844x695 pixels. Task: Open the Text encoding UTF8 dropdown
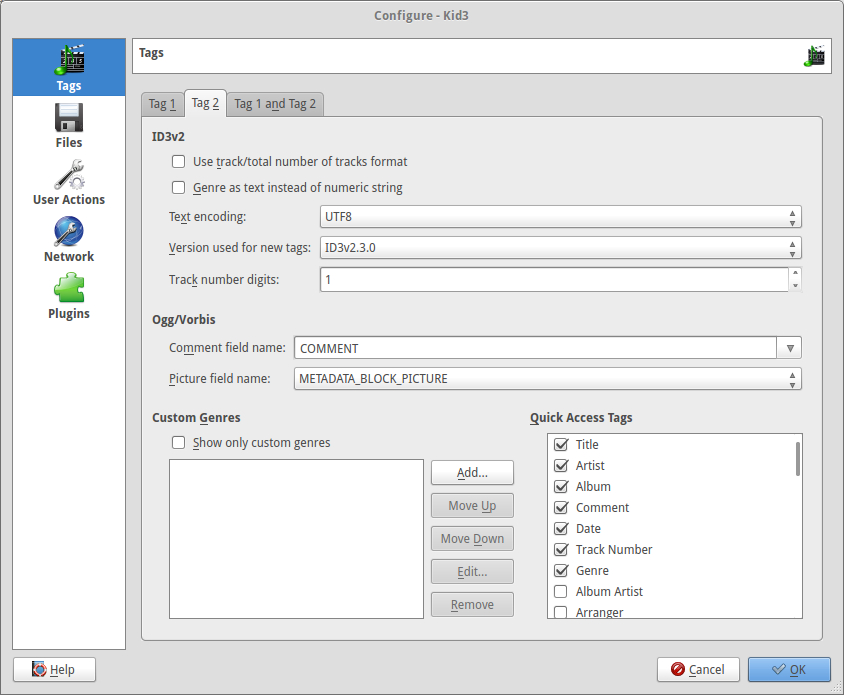coord(560,217)
